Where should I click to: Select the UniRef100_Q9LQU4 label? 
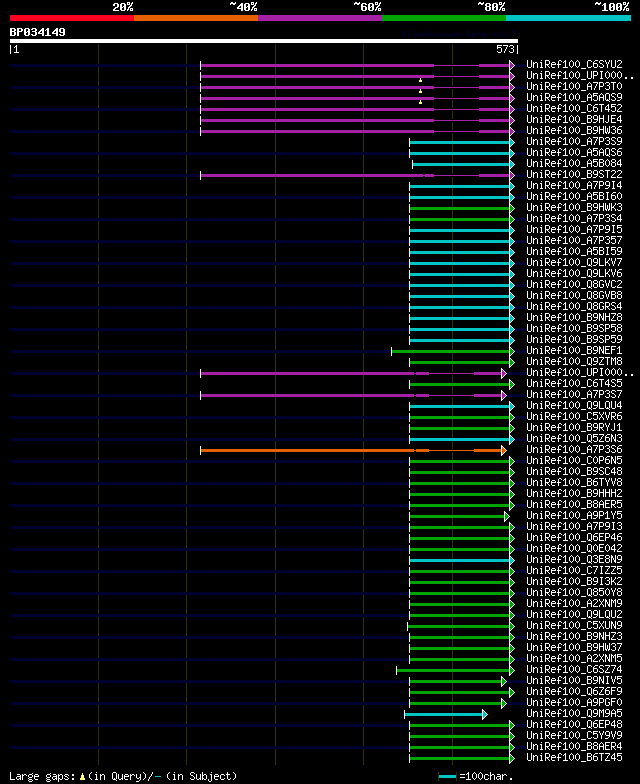574,406
